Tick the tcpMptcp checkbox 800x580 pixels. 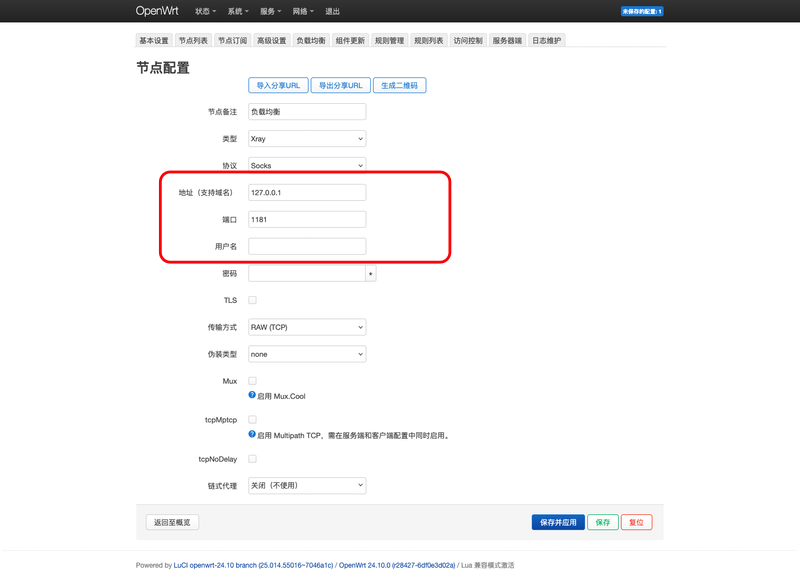(252, 420)
